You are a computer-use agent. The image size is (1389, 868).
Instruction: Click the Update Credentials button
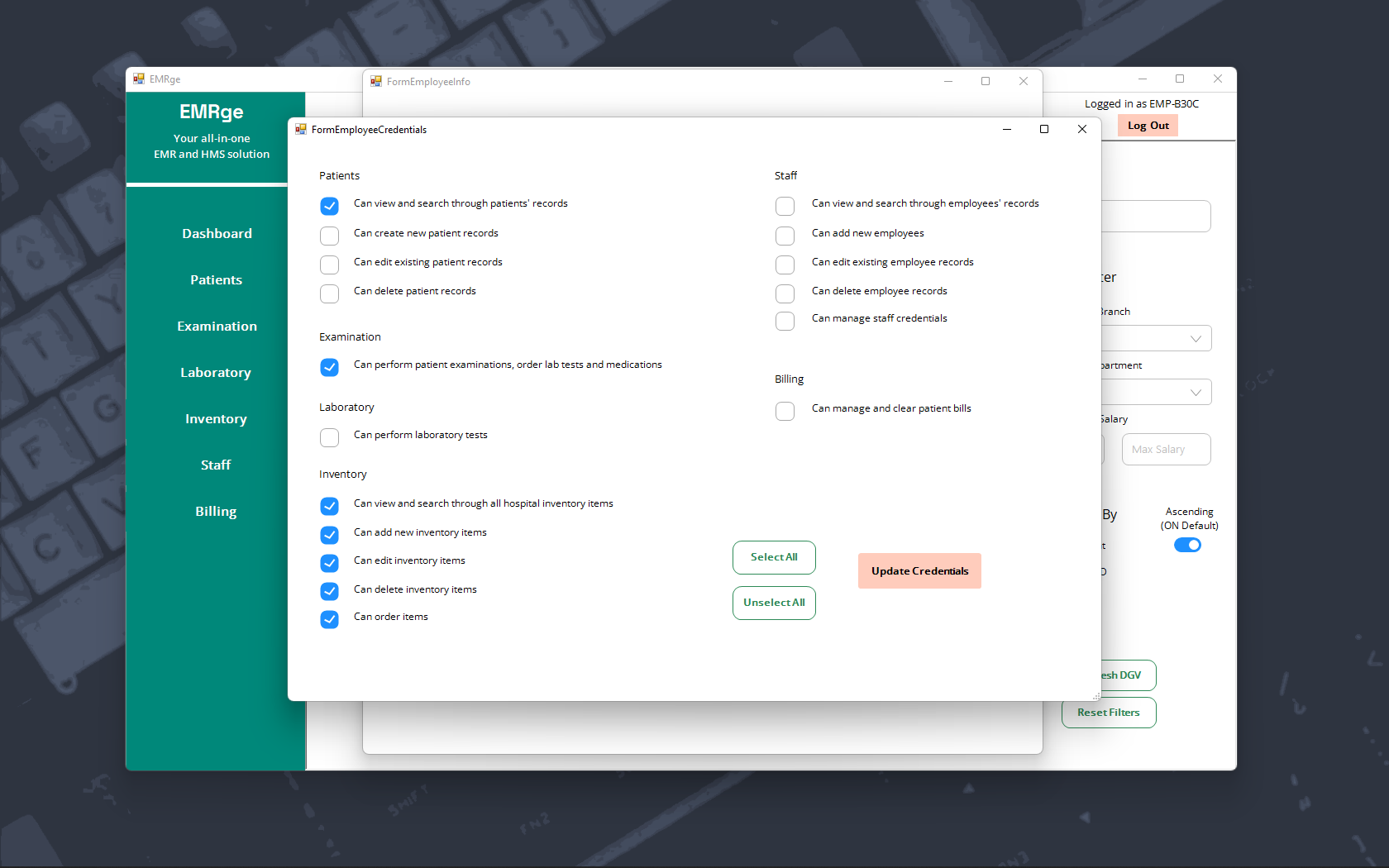pos(919,570)
